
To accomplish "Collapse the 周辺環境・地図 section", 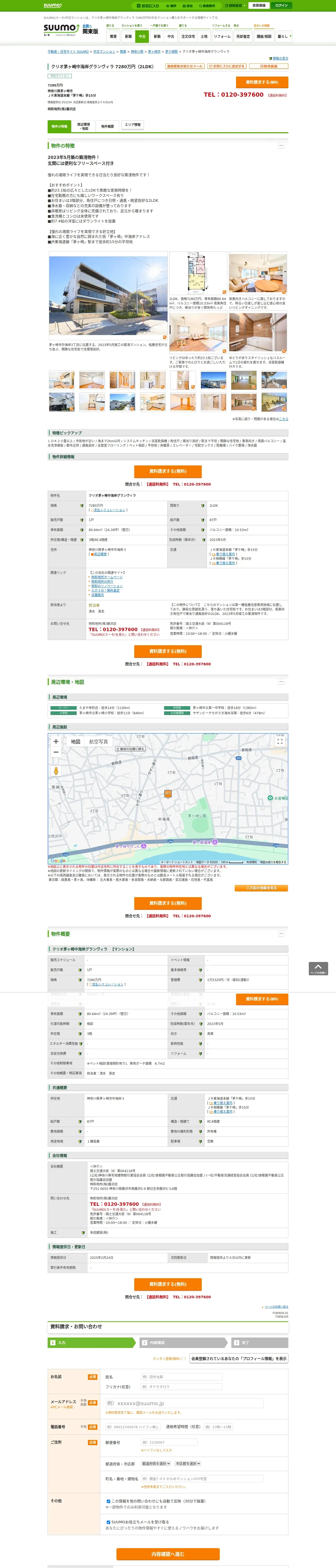I will (281, 682).
